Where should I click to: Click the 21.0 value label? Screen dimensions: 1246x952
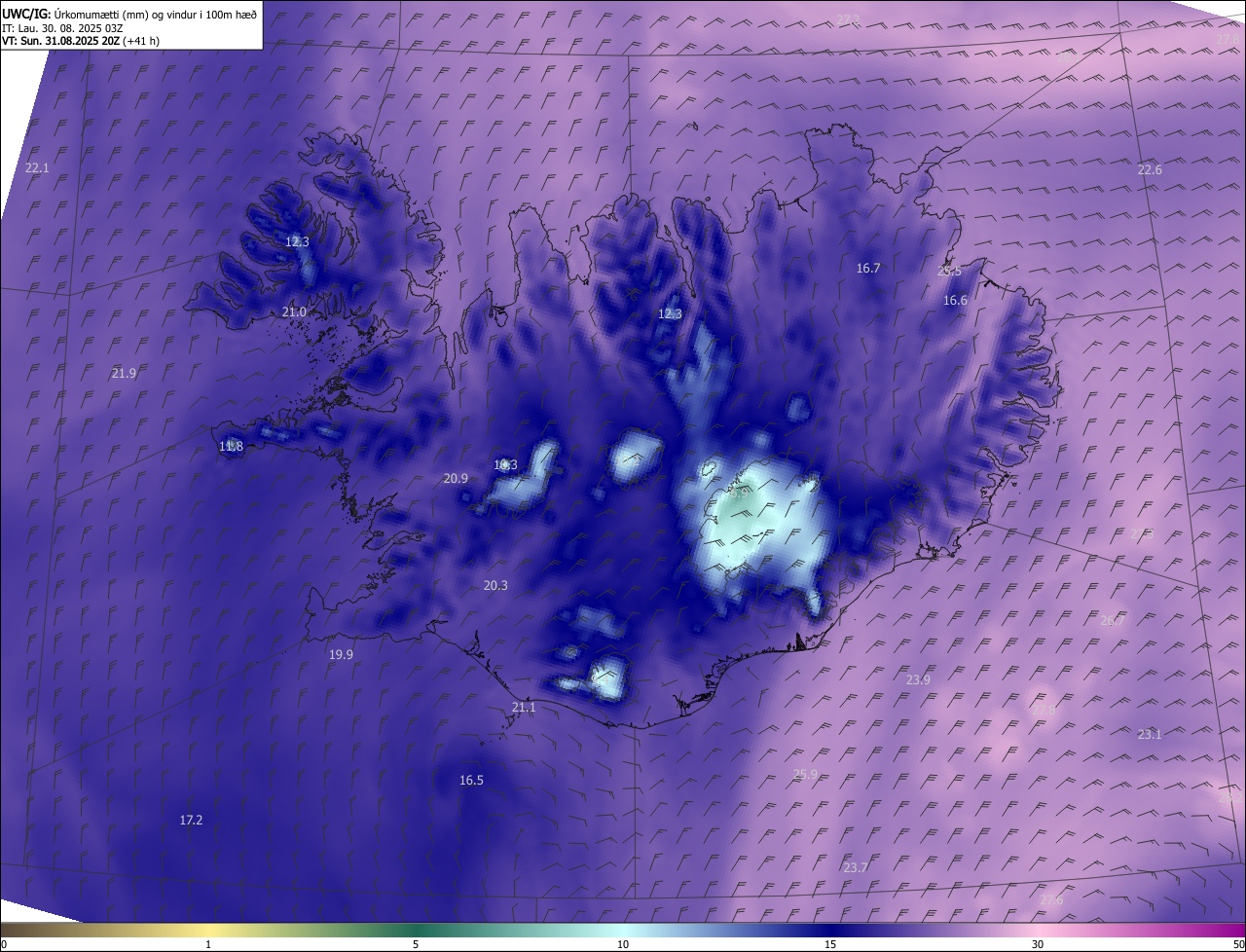pyautogui.click(x=294, y=312)
